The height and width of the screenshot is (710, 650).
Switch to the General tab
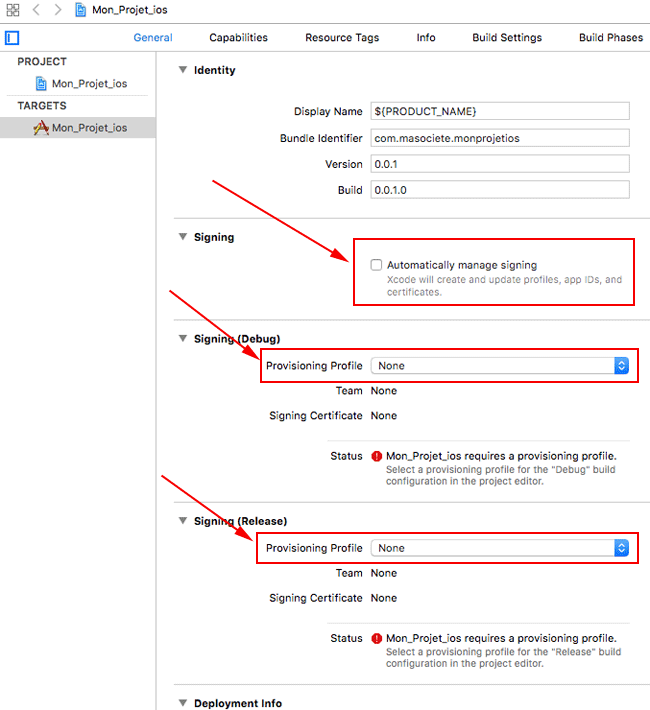point(153,38)
